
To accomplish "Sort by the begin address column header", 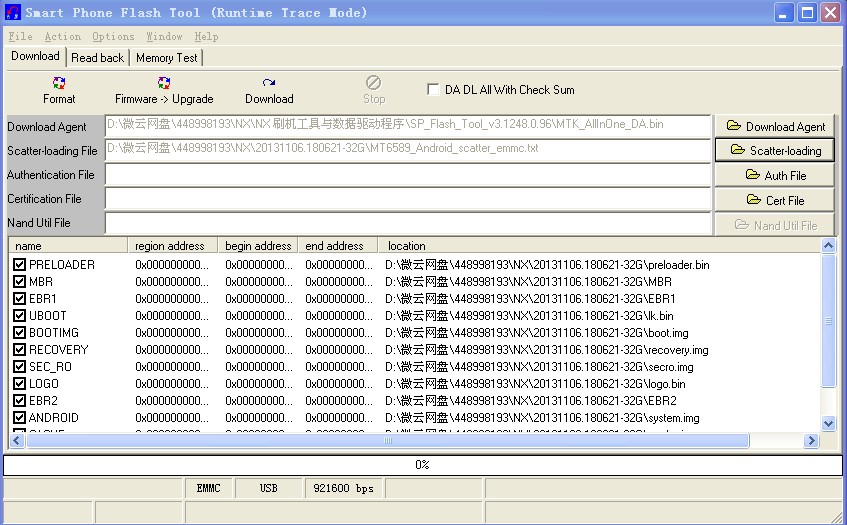I will pos(258,246).
